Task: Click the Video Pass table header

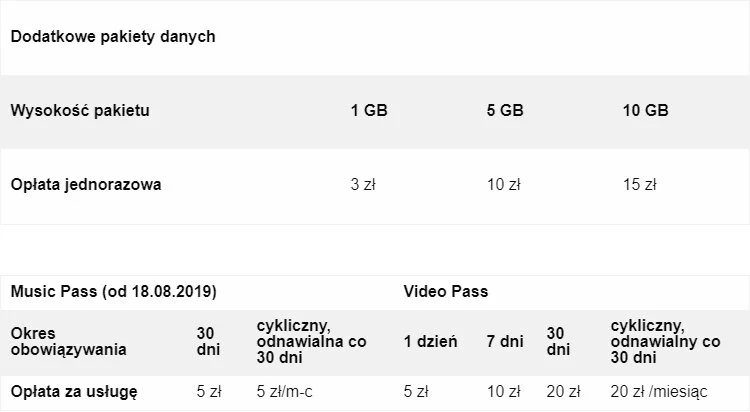Action: 445,292
